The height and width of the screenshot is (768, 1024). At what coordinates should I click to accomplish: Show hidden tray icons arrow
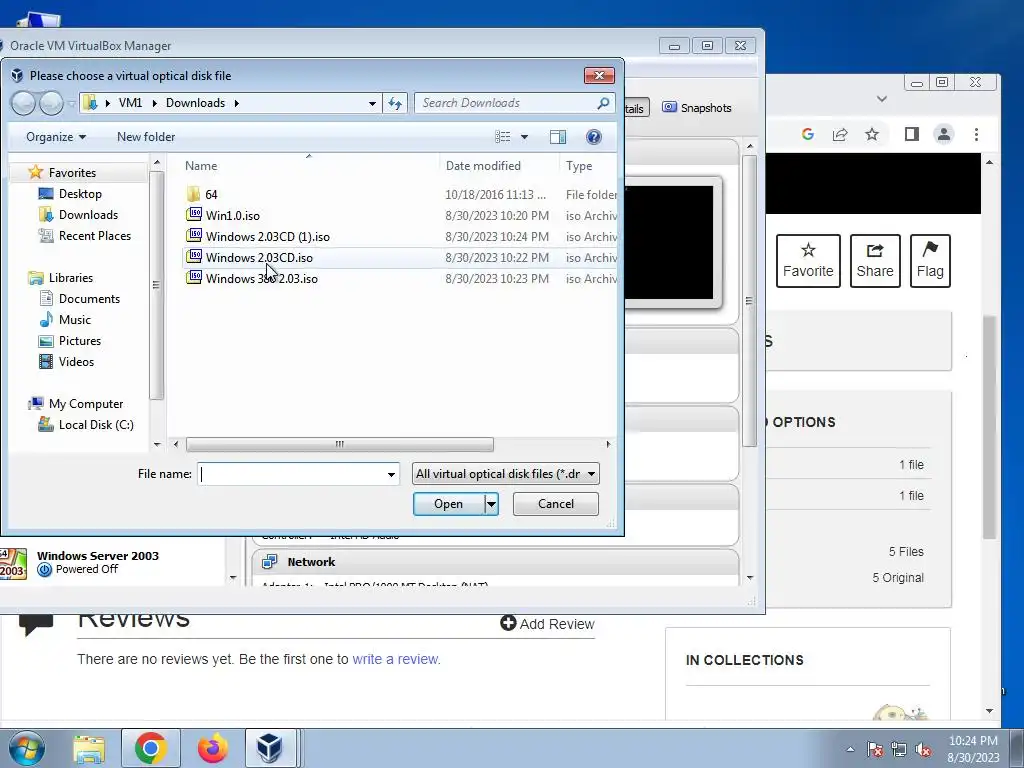(850, 750)
